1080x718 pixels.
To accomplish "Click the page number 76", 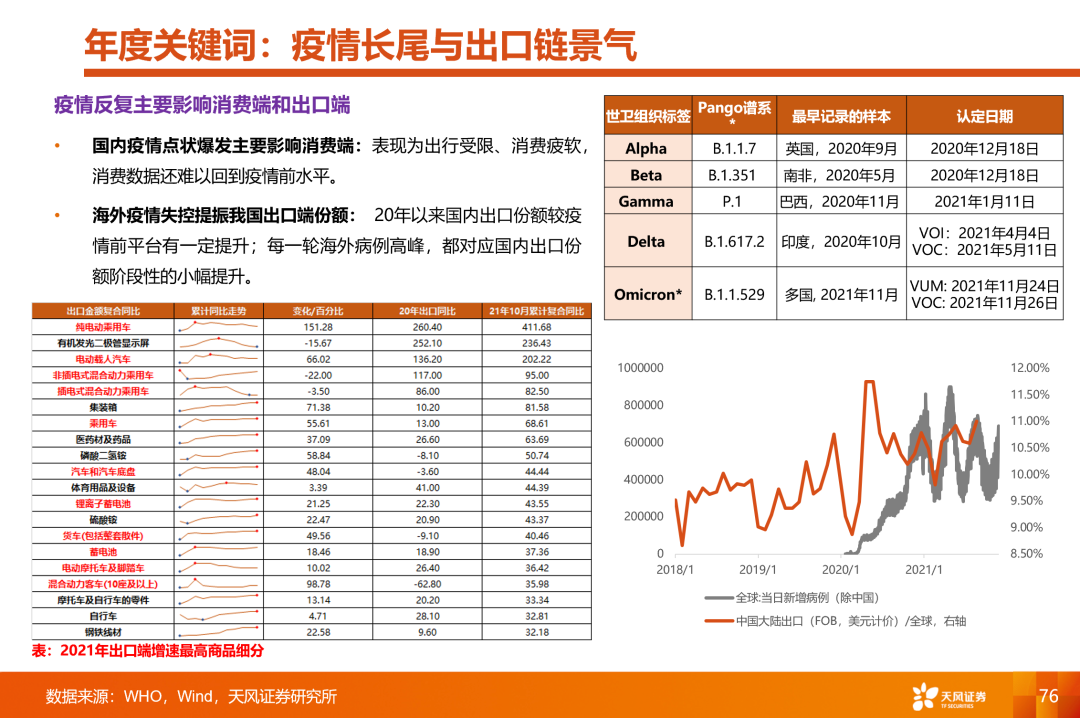I will 1048,696.
